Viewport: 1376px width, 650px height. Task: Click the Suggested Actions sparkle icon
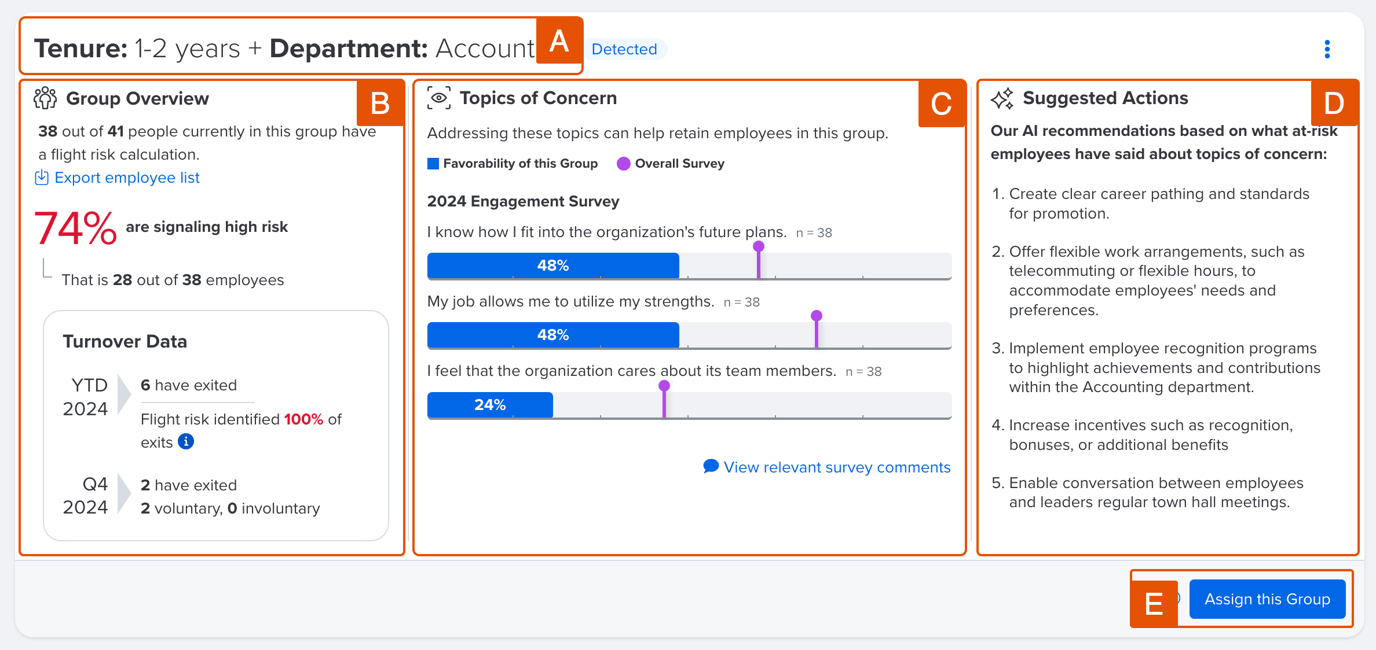point(1002,98)
